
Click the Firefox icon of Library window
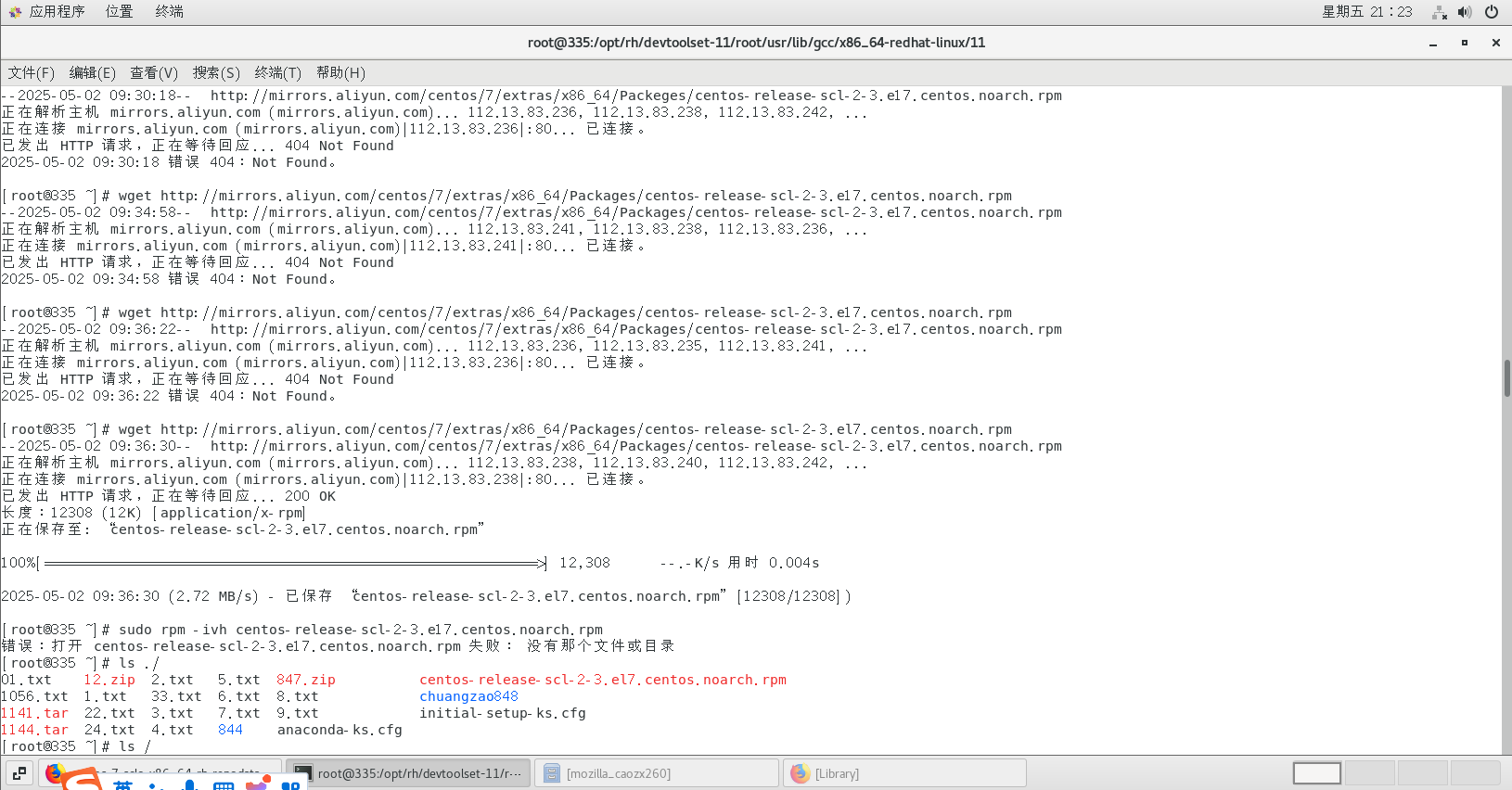801,772
